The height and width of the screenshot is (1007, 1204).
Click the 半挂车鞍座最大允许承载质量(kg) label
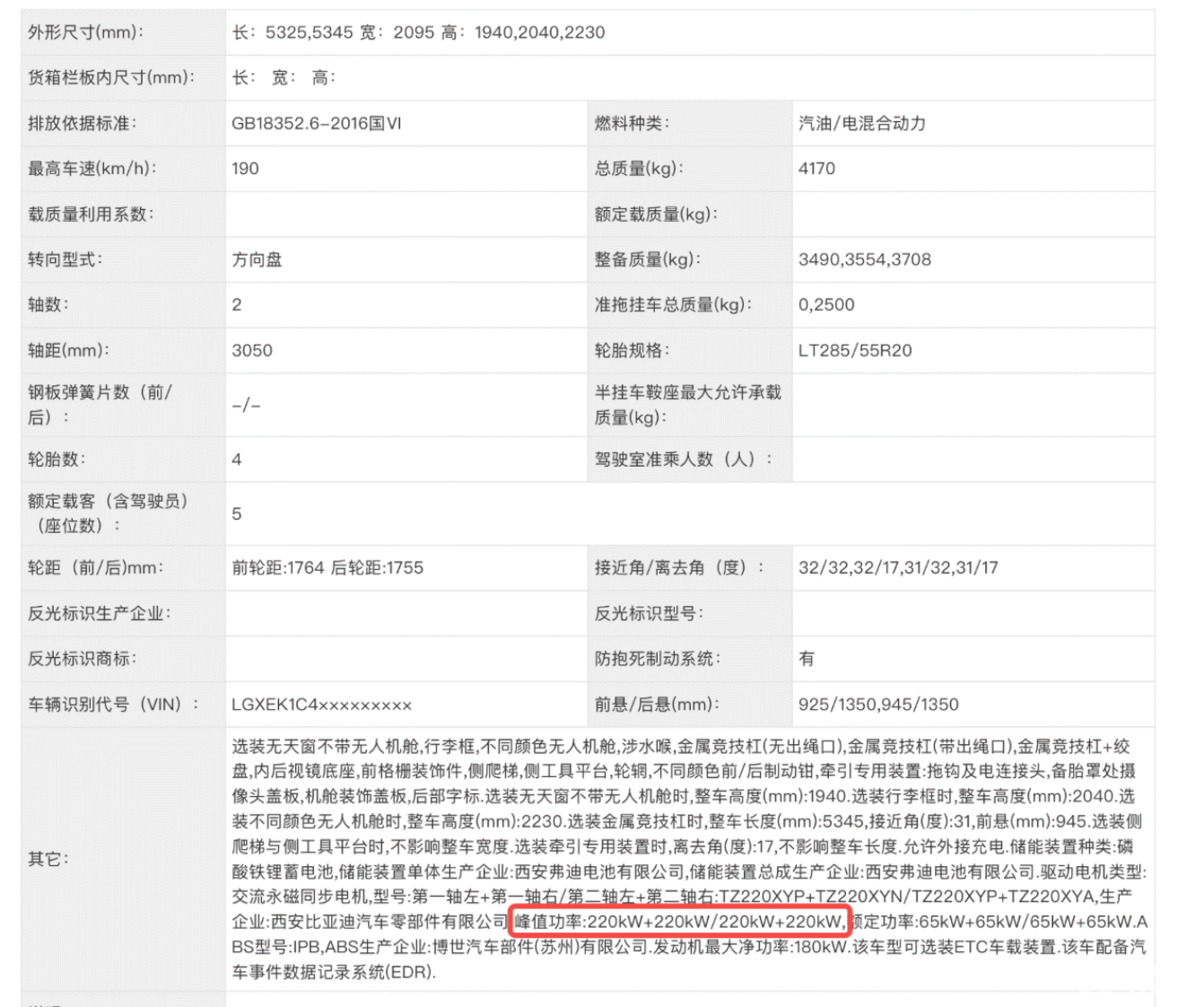[x=687, y=405]
